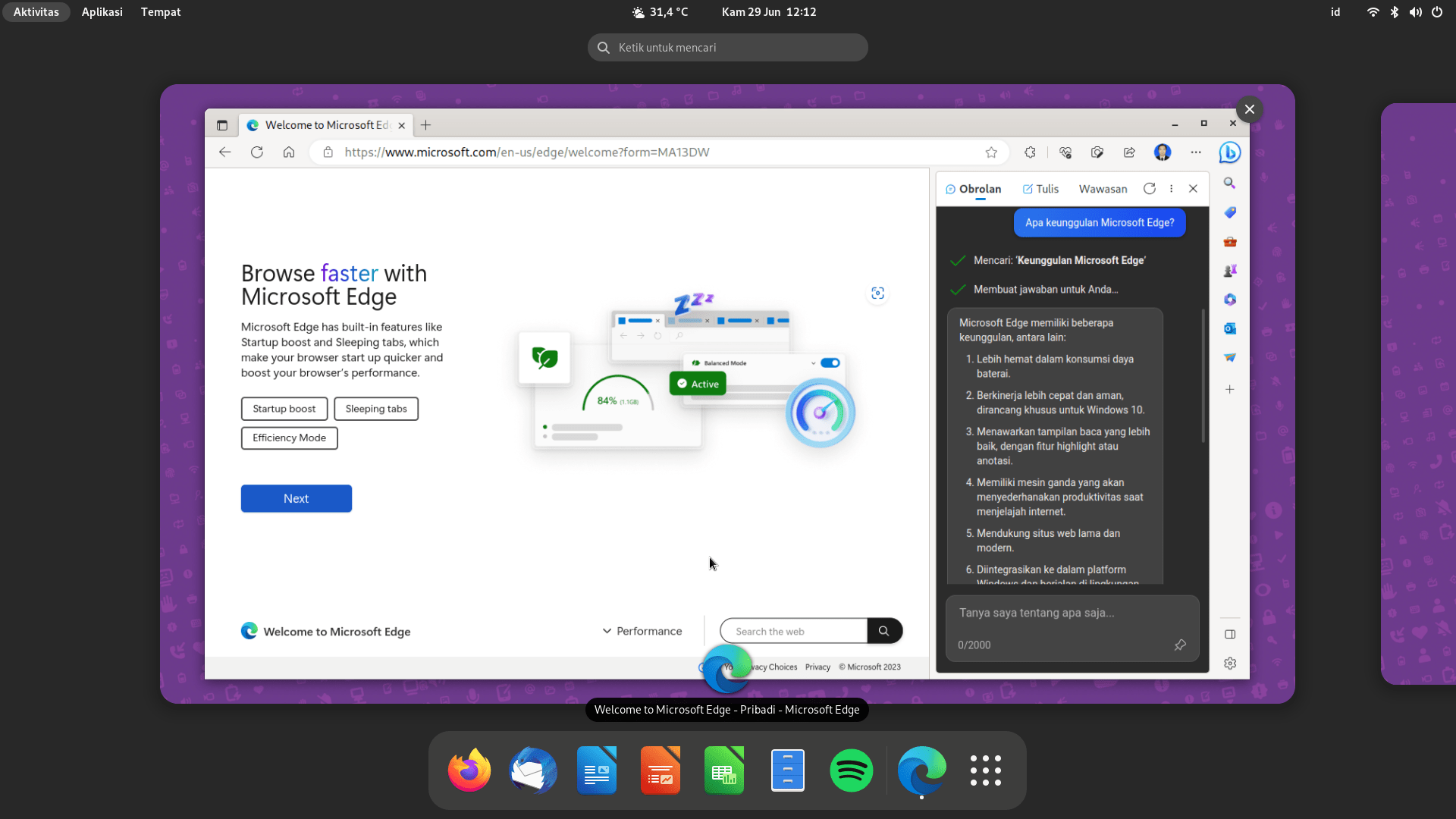Open the 'id' keyboard layout menu
Screen dimensions: 1456x819
(x=1335, y=12)
